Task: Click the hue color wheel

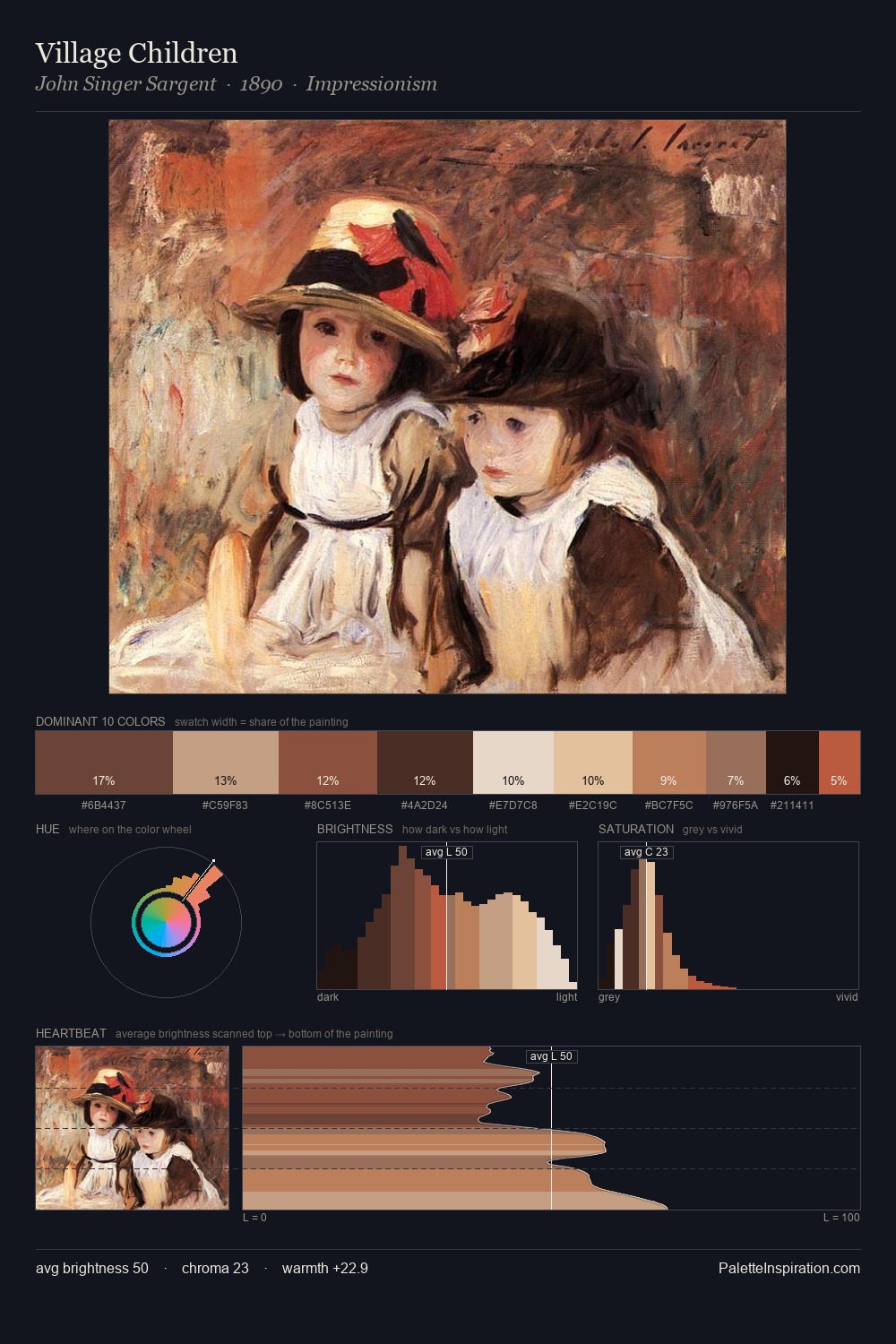Action: click(166, 922)
